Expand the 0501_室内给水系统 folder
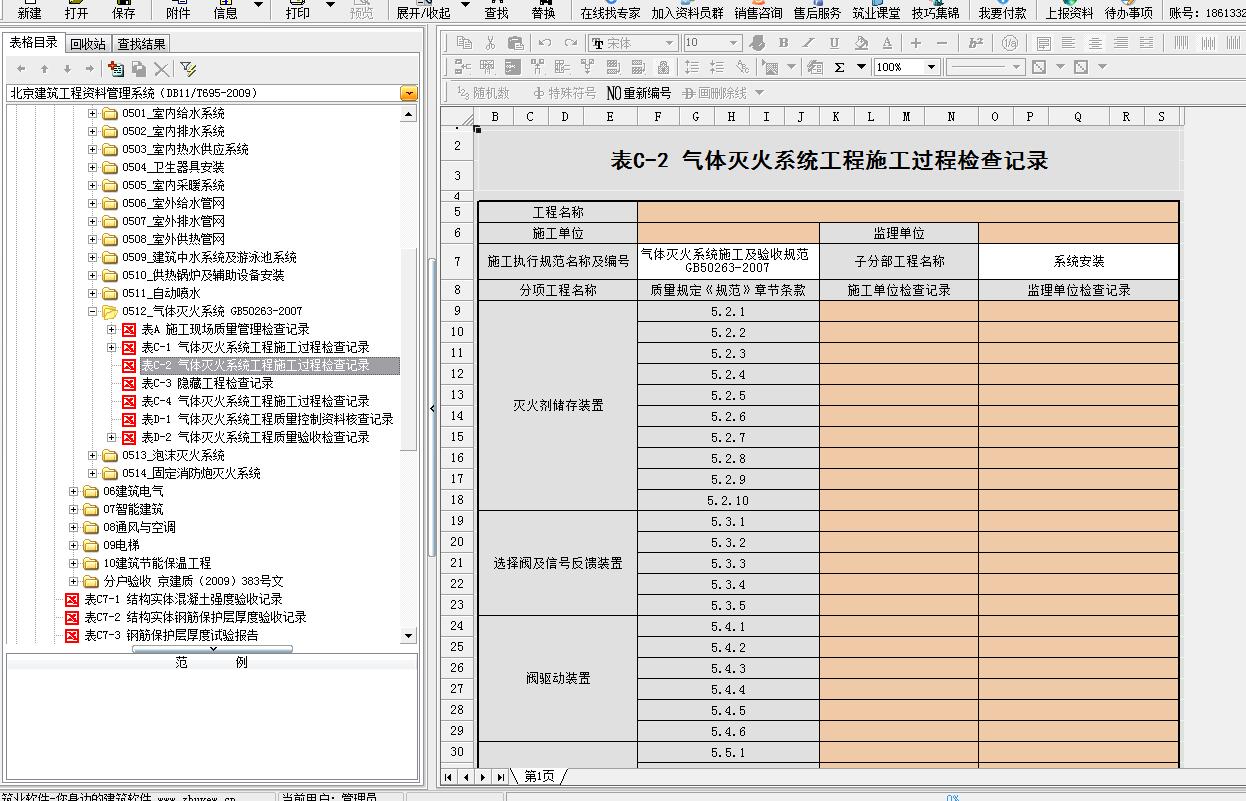 (x=93, y=113)
